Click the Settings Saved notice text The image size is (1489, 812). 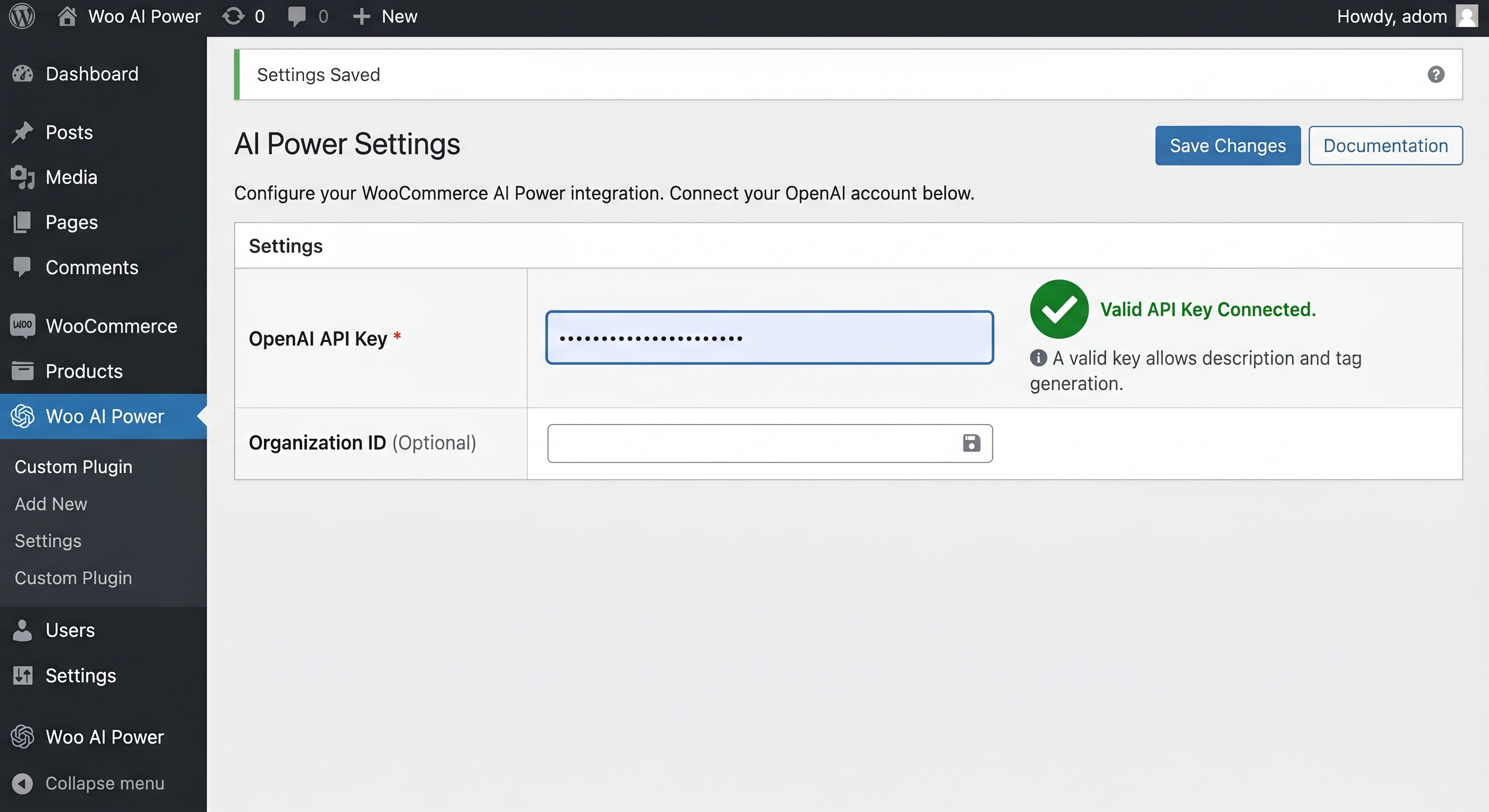(x=318, y=75)
